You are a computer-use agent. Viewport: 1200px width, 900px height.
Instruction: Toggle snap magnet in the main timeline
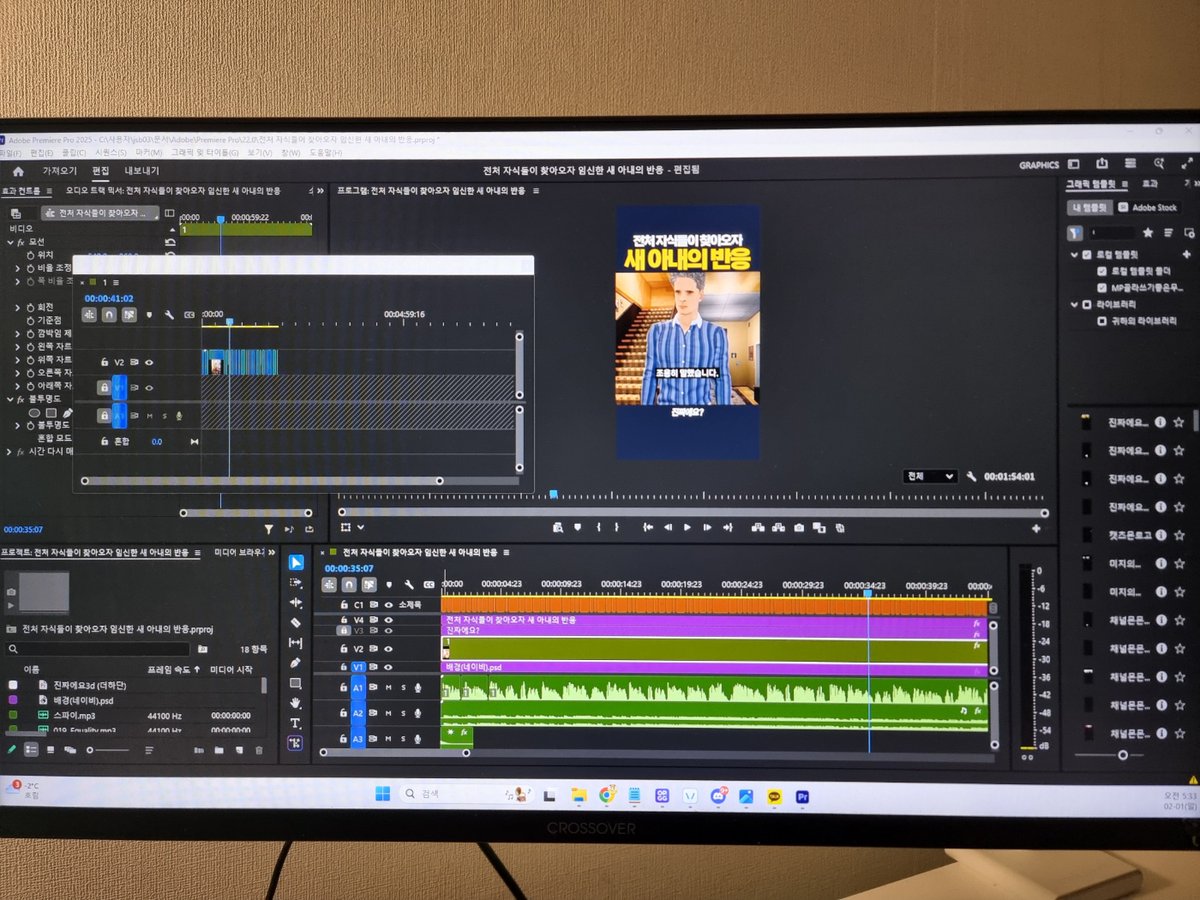click(x=349, y=584)
